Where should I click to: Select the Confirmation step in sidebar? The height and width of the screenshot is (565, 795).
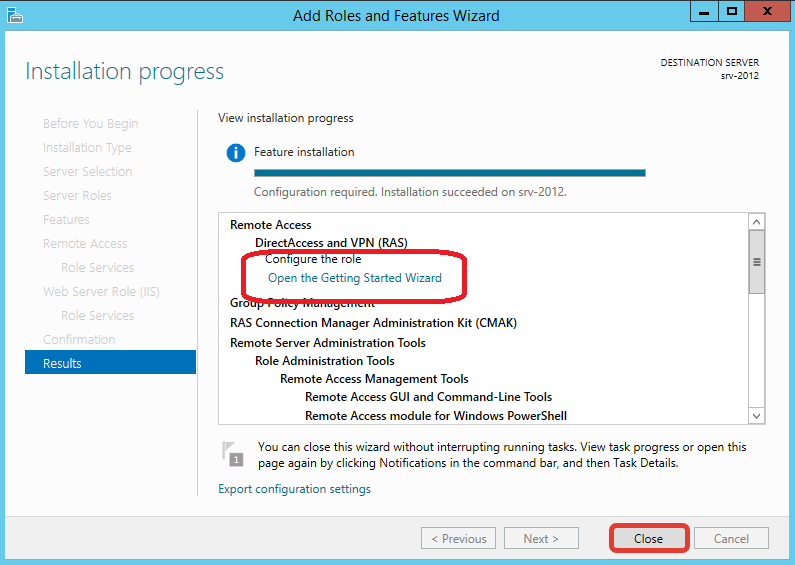tap(79, 339)
